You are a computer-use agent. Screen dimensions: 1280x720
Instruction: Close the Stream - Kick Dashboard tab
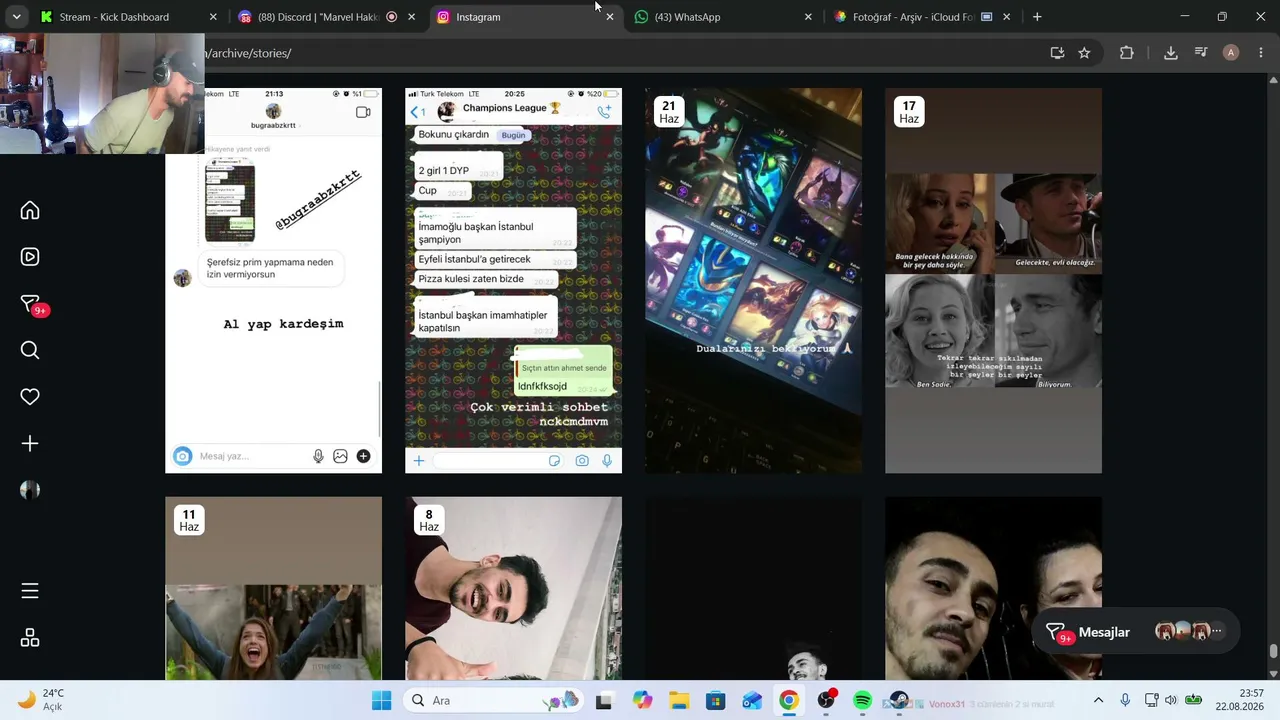point(213,17)
